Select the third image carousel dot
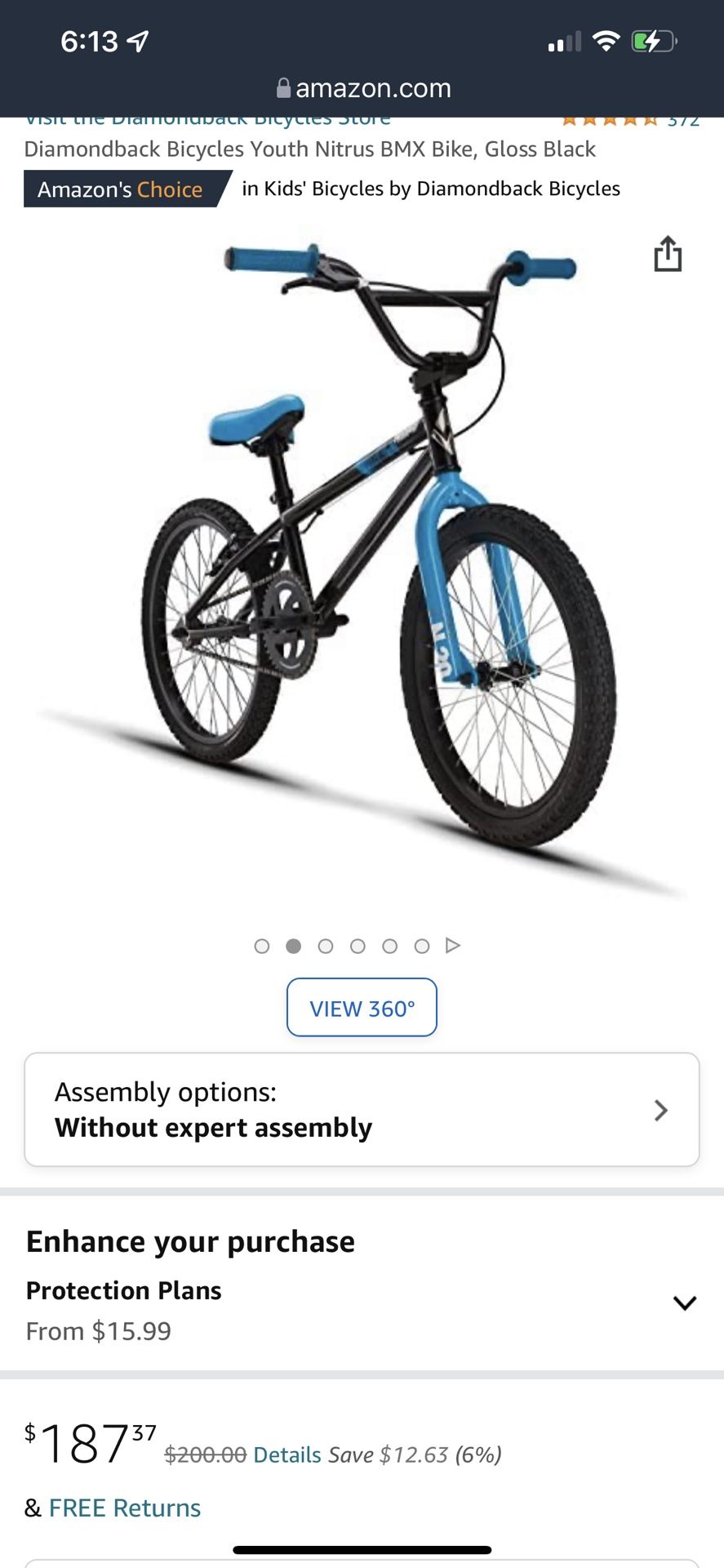Screen dimensions: 724x1568 click(326, 946)
